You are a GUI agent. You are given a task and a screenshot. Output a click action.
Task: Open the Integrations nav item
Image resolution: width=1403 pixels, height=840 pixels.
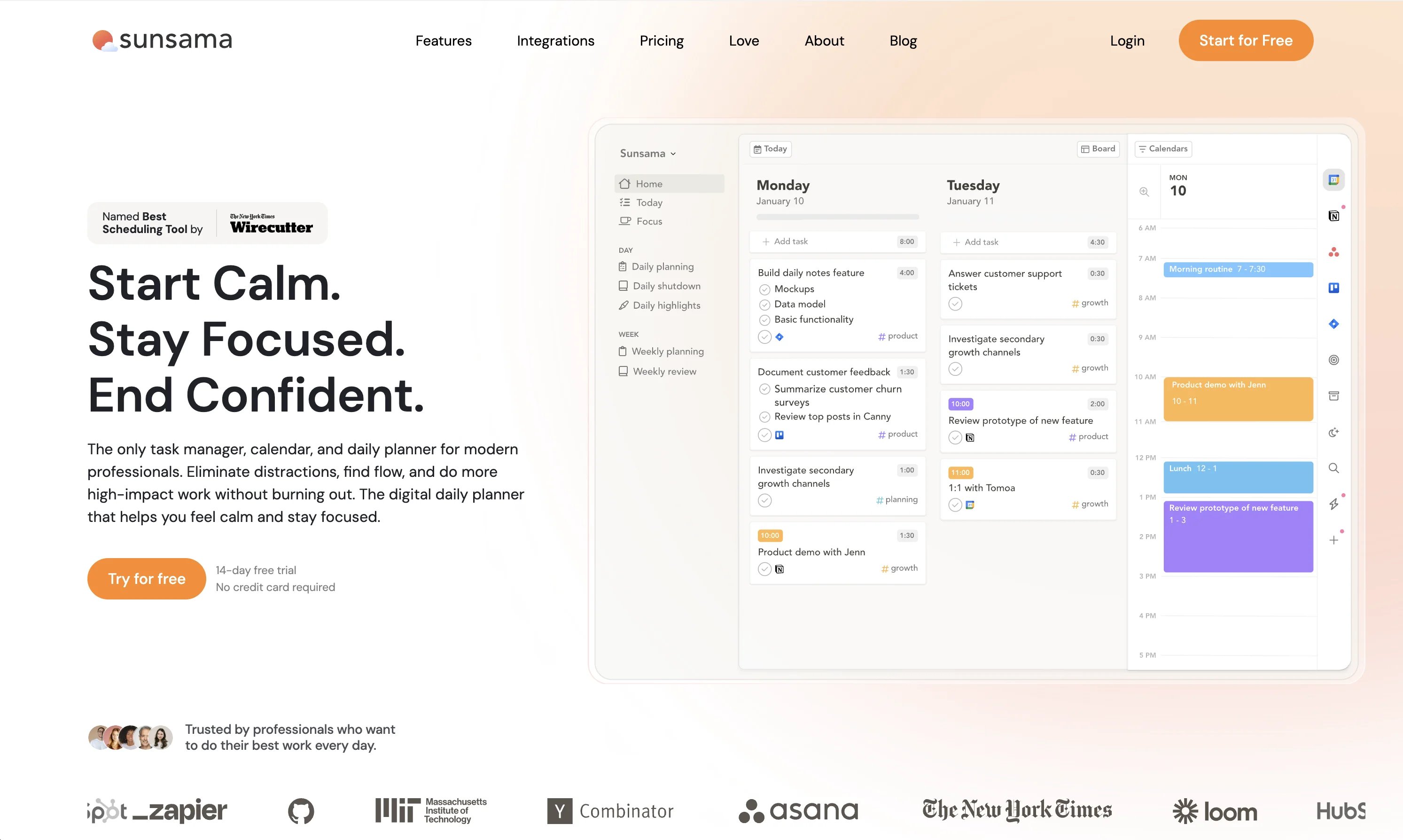(555, 41)
